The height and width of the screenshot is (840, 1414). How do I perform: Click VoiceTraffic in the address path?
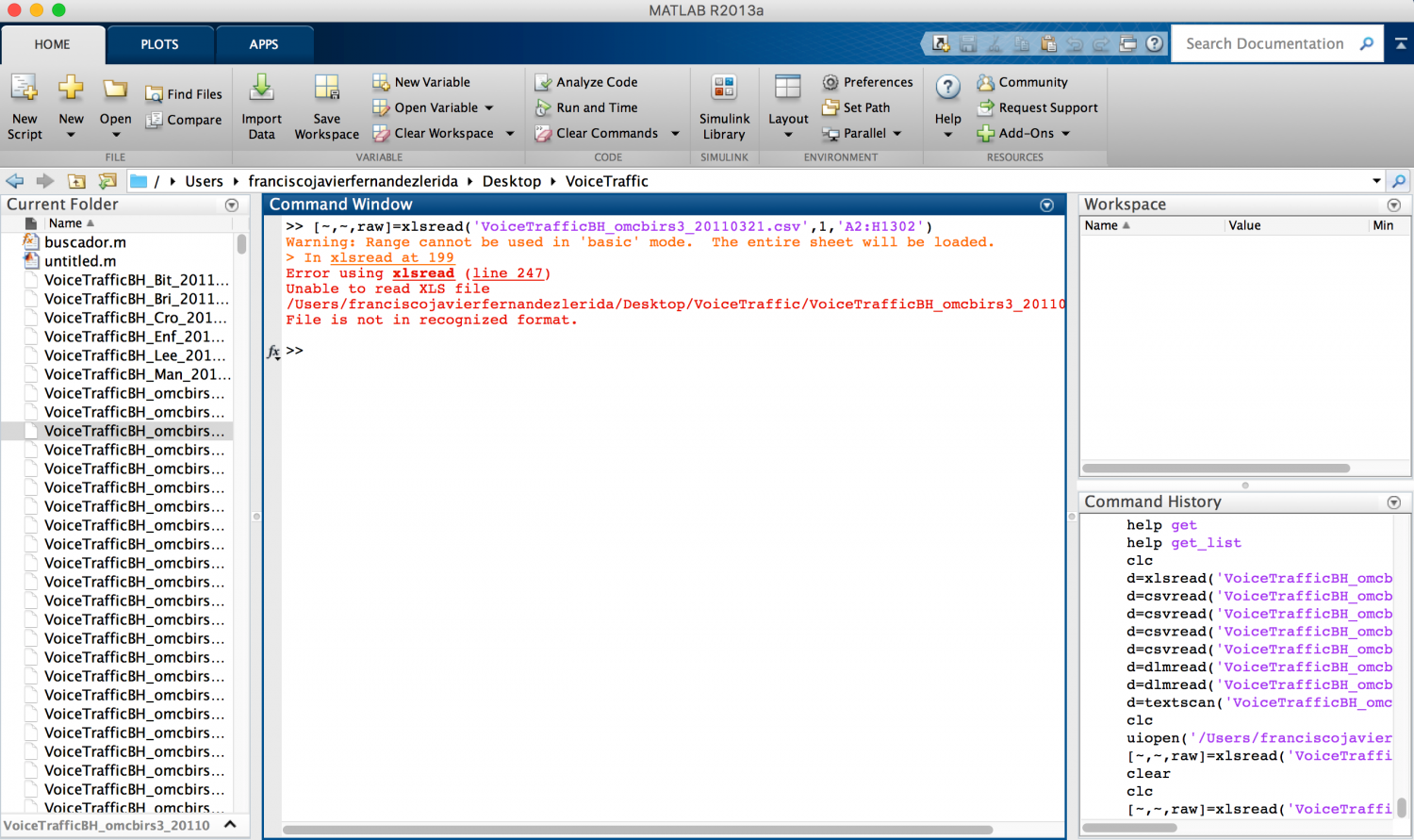click(x=607, y=181)
